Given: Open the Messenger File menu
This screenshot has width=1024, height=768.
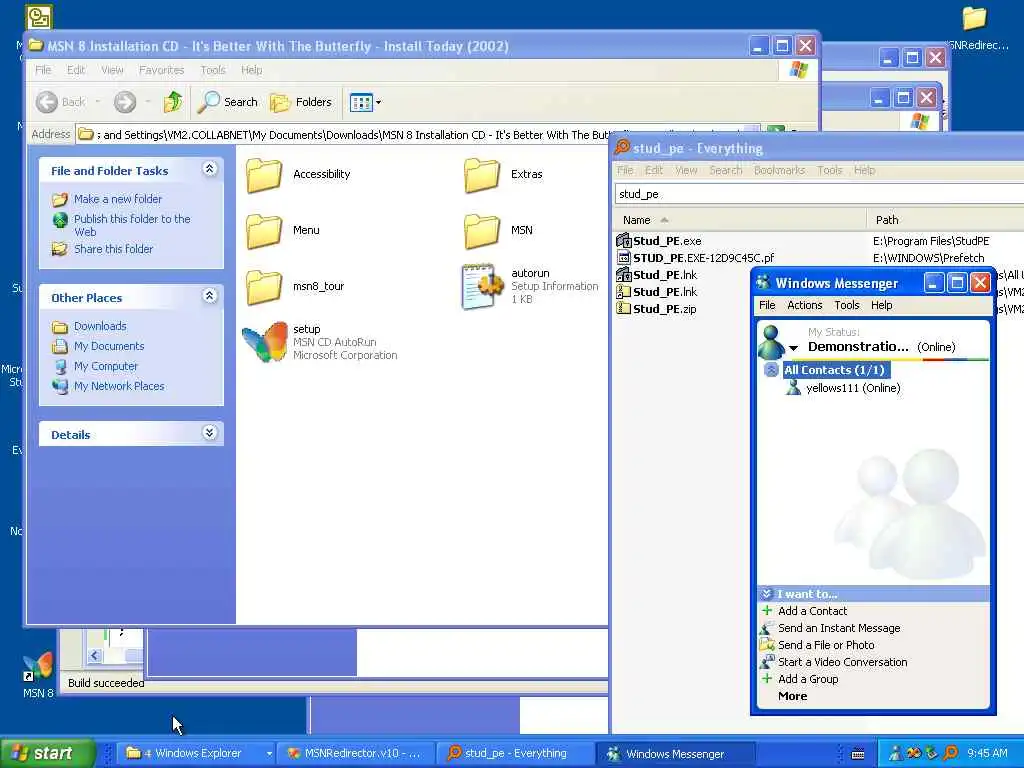Looking at the screenshot, I should (767, 305).
